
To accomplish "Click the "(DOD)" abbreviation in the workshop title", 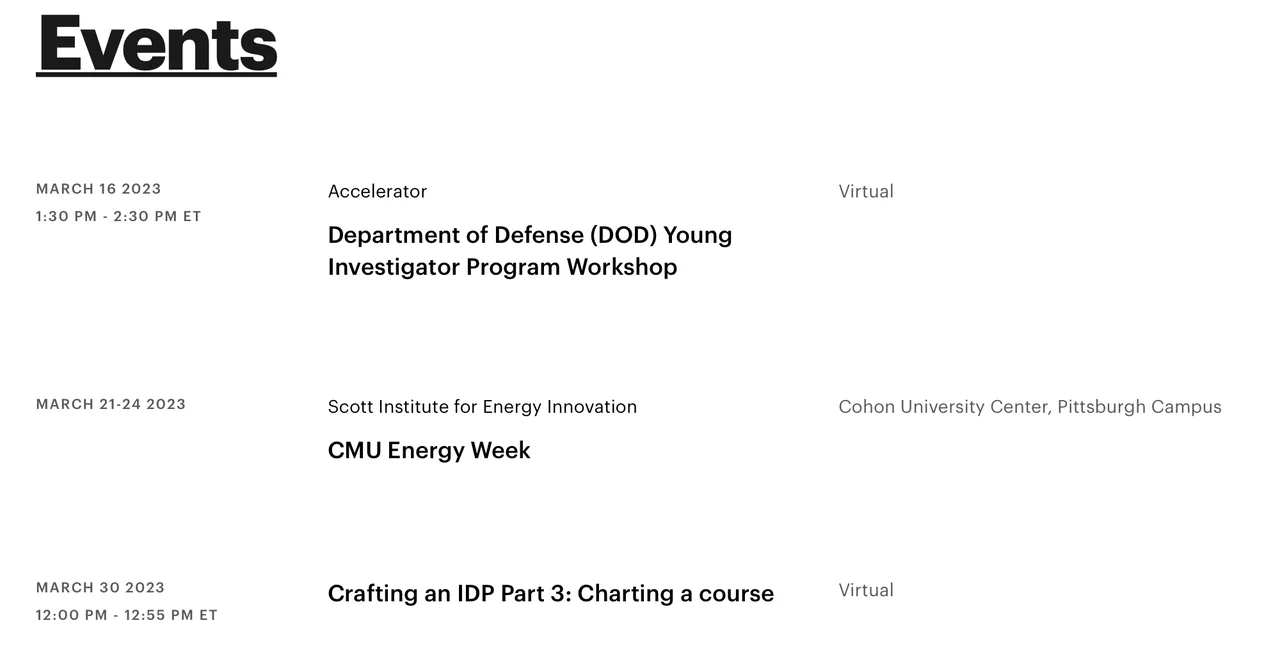I will click(623, 236).
